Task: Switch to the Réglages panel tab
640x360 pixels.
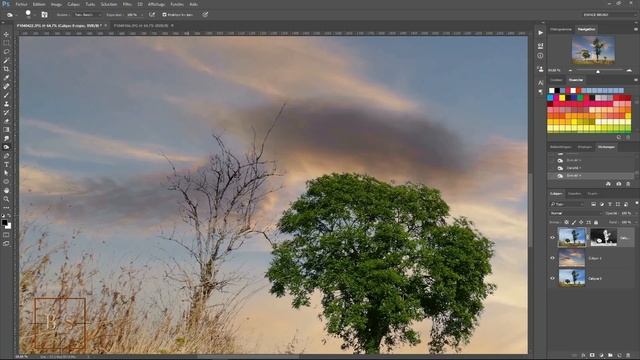Action: pyautogui.click(x=584, y=147)
